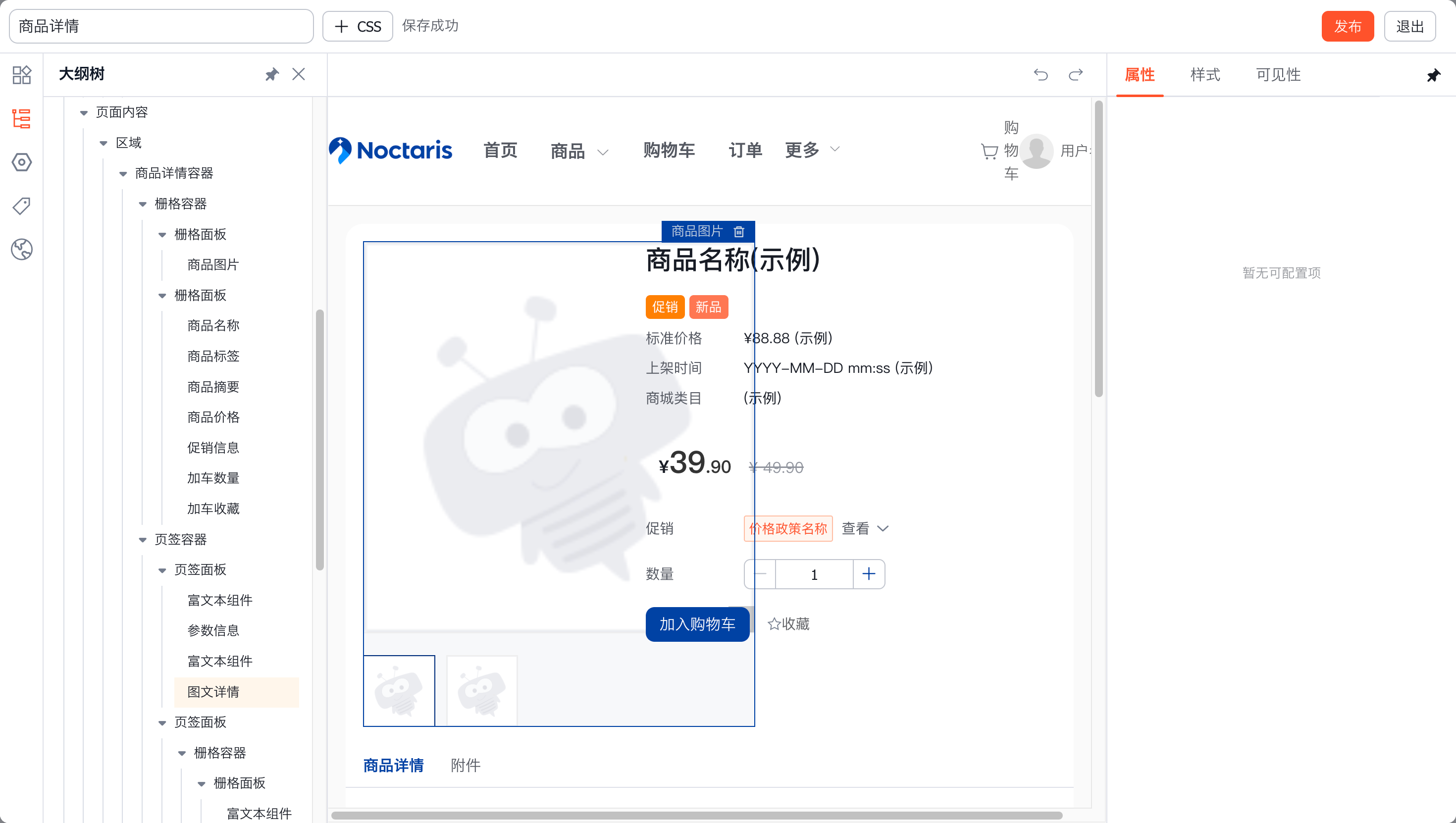The width and height of the screenshot is (1456, 823).
Task: Delete 商品图片 using the trash icon
Action: (x=738, y=231)
